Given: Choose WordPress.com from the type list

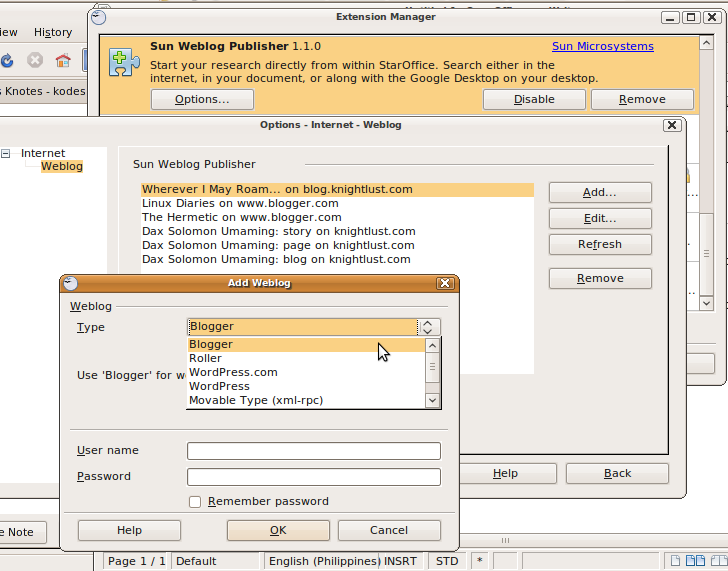Looking at the screenshot, I should (x=233, y=372).
